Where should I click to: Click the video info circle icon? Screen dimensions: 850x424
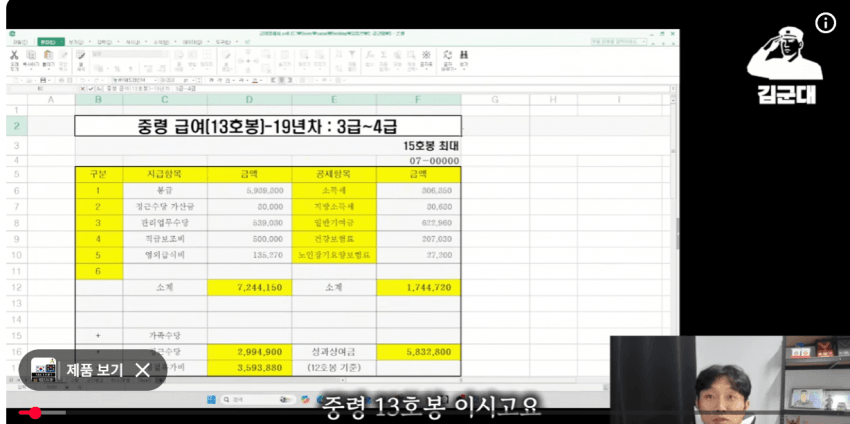click(826, 23)
